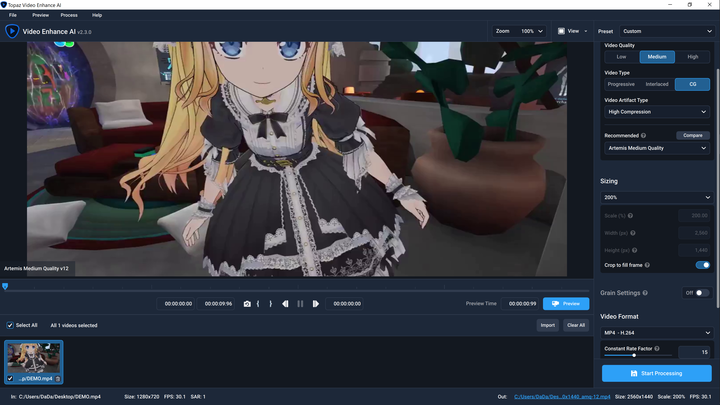Screen dimensions: 720x405
Task: Click the monitor icon in Preview button
Action: coord(555,304)
